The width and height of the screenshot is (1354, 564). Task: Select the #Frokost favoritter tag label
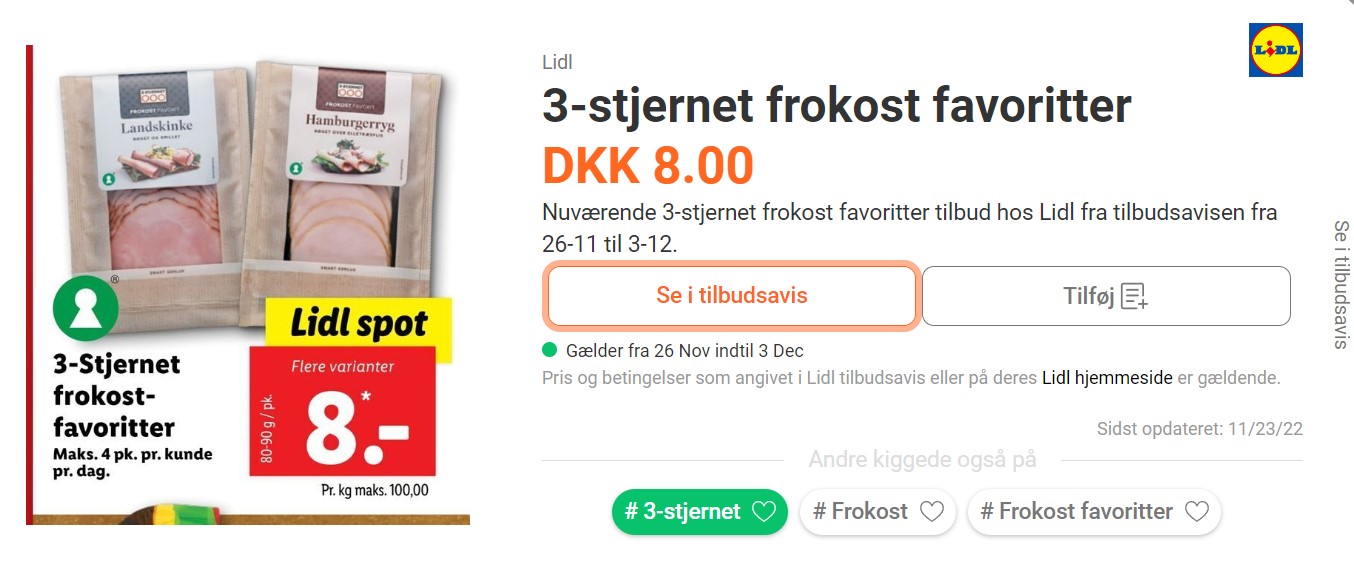[x=1076, y=512]
